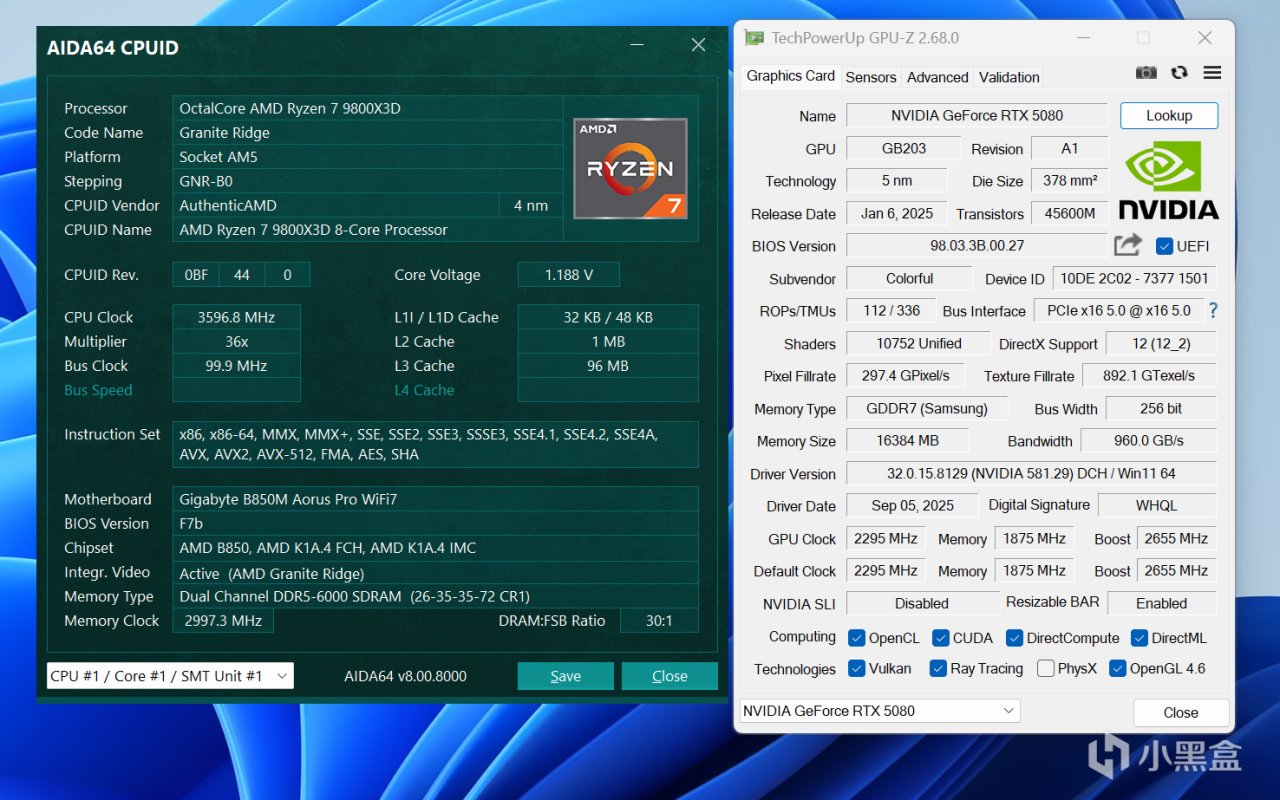Image resolution: width=1280 pixels, height=800 pixels.
Task: Toggle the Vulkan checkbox
Action: pos(856,668)
